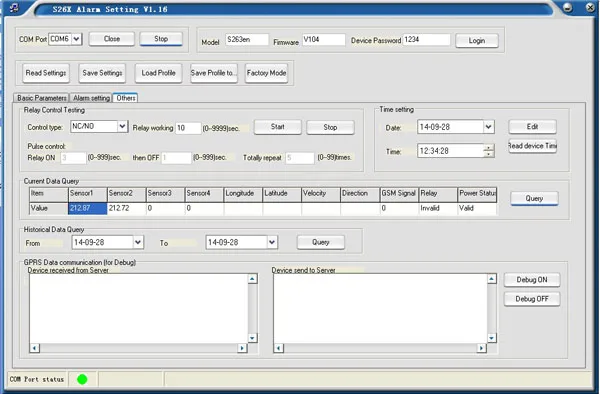The image size is (600, 394).
Task: Switch to the Basic Parameters tab
Action: point(41,98)
